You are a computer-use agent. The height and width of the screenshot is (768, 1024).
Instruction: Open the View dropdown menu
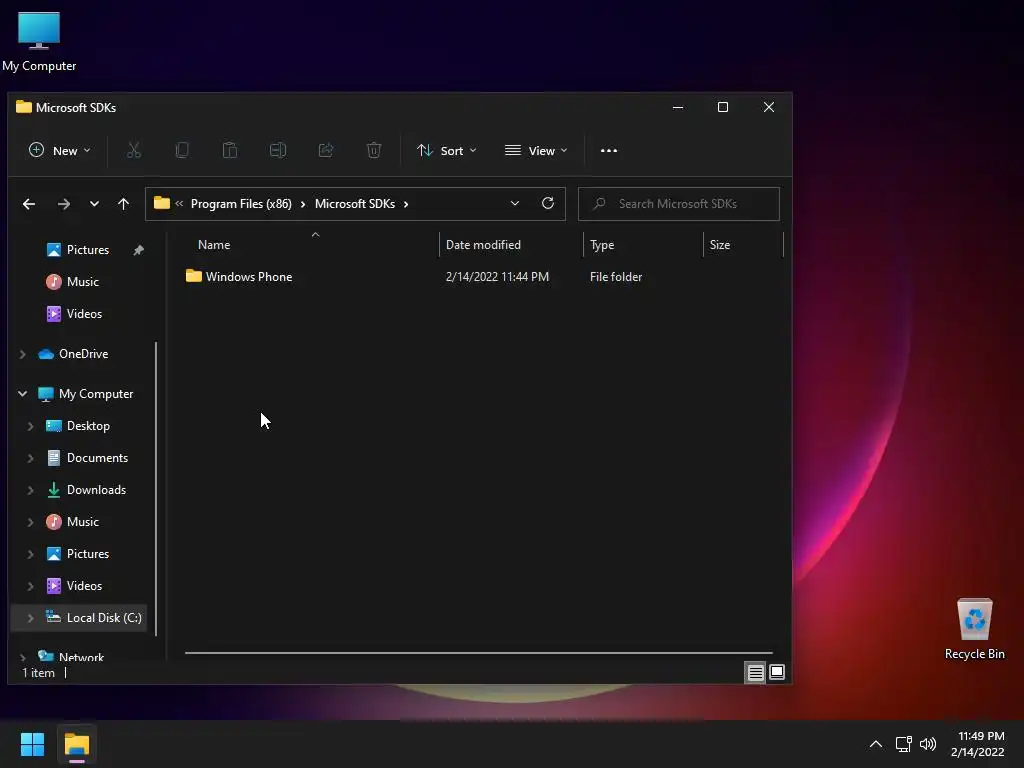536,151
